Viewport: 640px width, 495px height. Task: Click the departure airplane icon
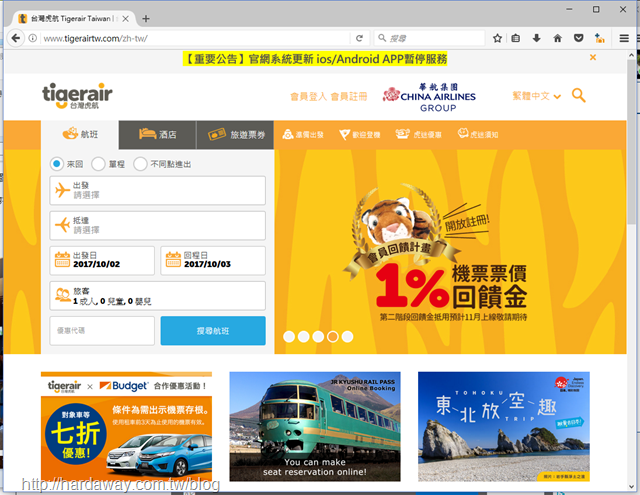coord(62,190)
